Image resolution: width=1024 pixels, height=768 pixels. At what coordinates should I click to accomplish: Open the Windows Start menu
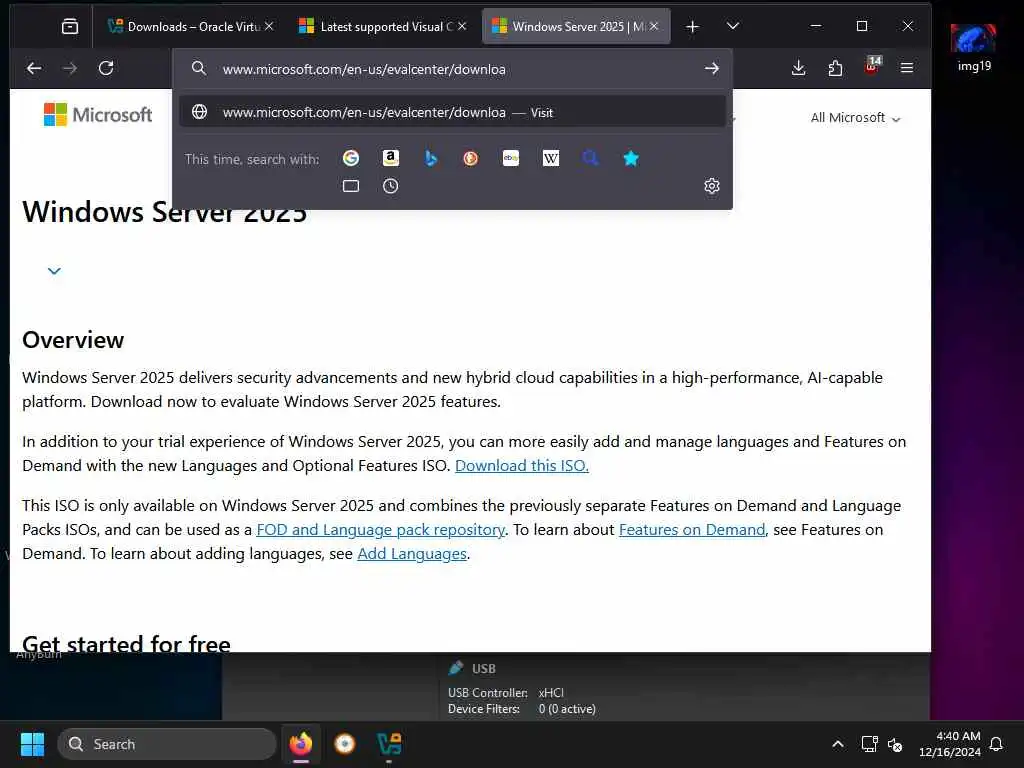[32, 744]
